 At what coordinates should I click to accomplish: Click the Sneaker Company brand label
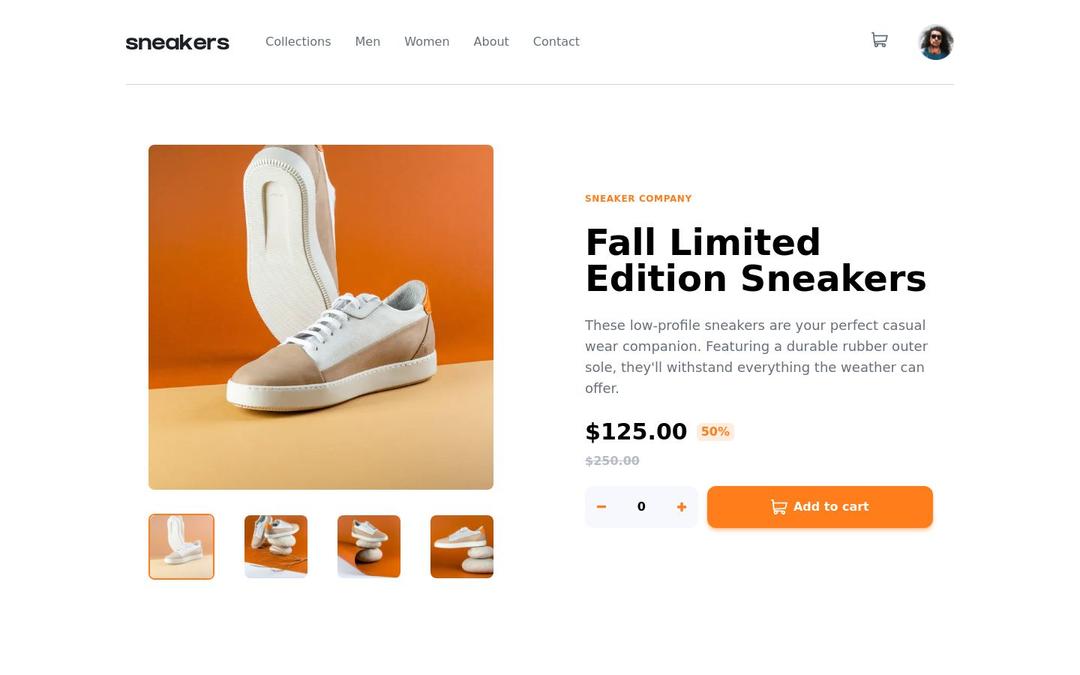(638, 199)
